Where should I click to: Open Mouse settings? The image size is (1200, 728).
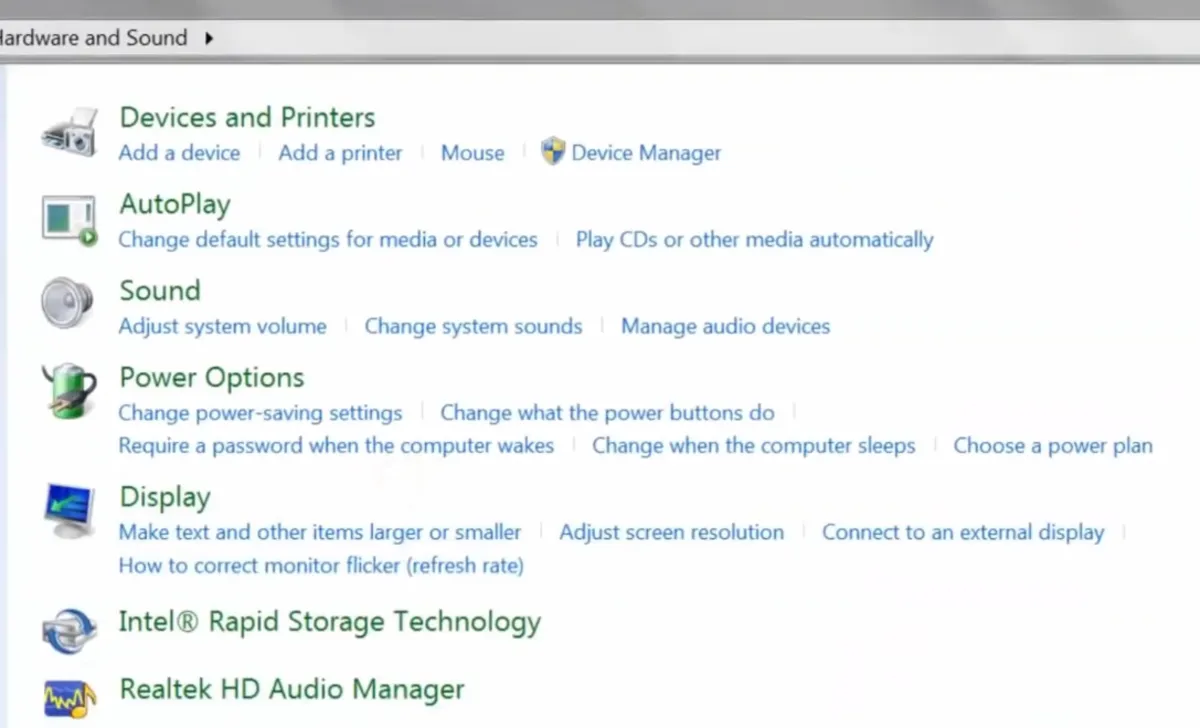[472, 152]
